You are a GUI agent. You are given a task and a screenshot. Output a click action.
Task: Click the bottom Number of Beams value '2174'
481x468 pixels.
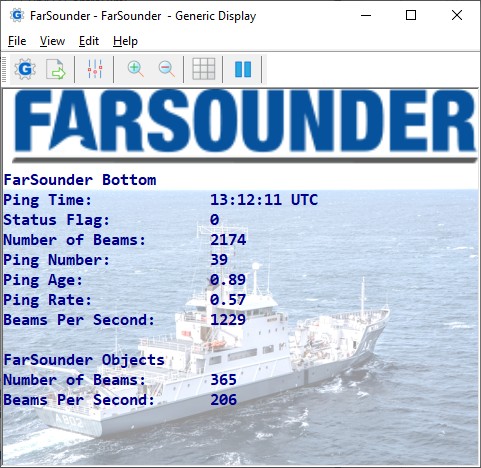click(x=228, y=240)
